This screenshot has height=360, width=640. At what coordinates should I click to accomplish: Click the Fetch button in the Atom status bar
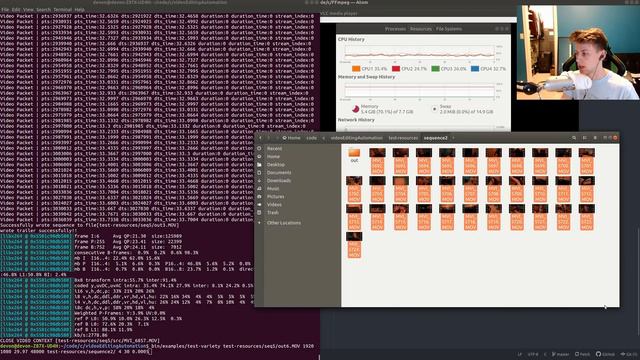[582, 354]
